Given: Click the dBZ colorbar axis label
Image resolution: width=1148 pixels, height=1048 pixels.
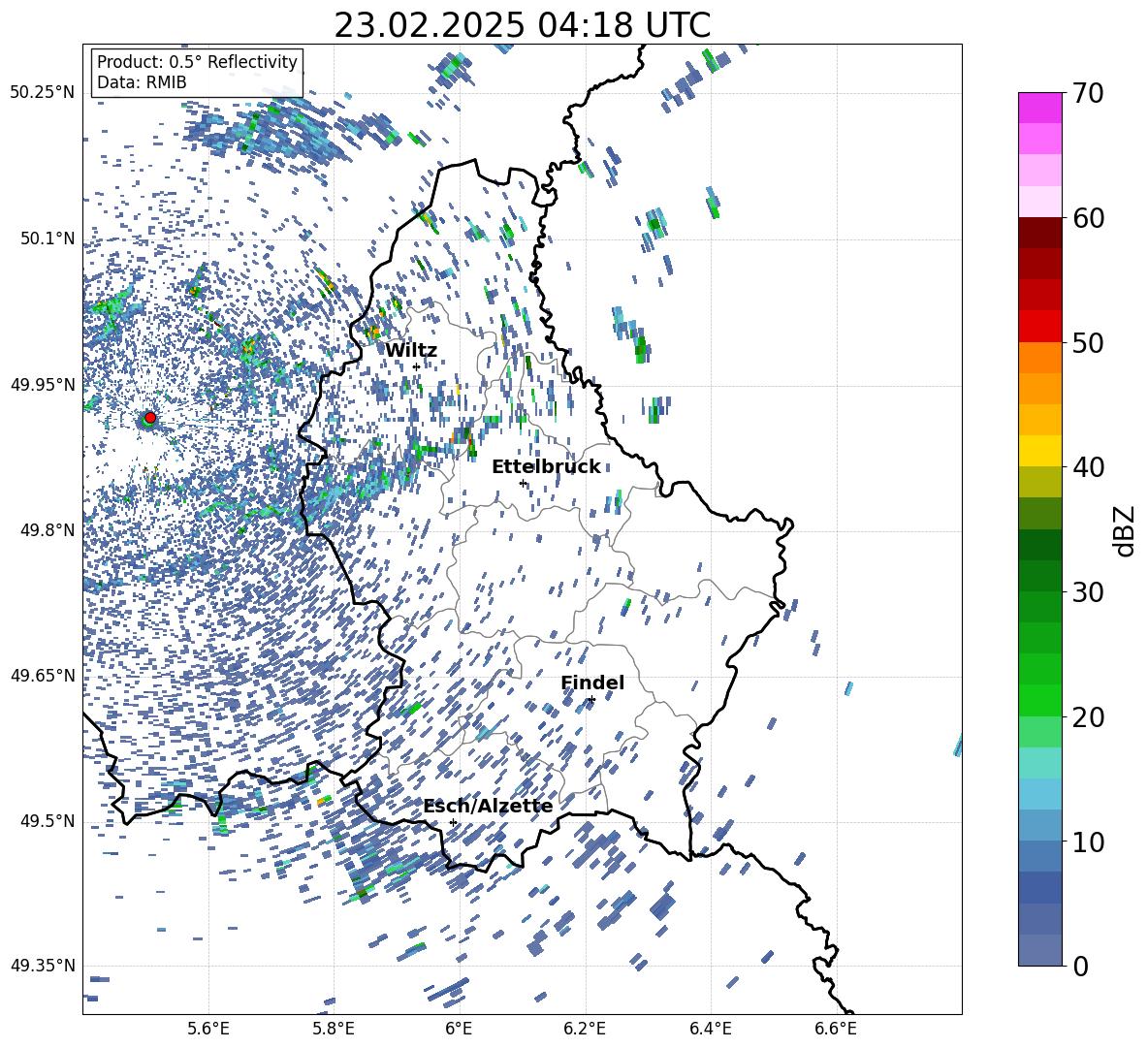Looking at the screenshot, I should (1125, 530).
